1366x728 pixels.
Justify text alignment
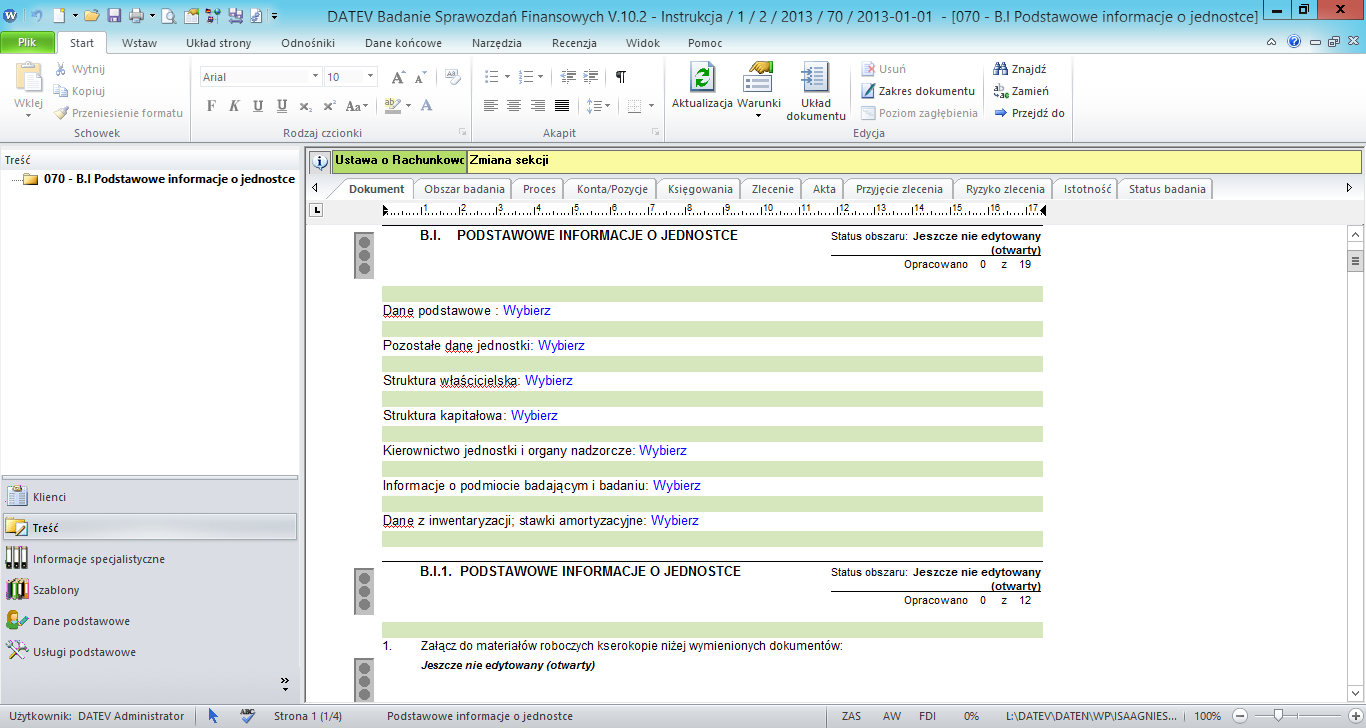point(562,106)
